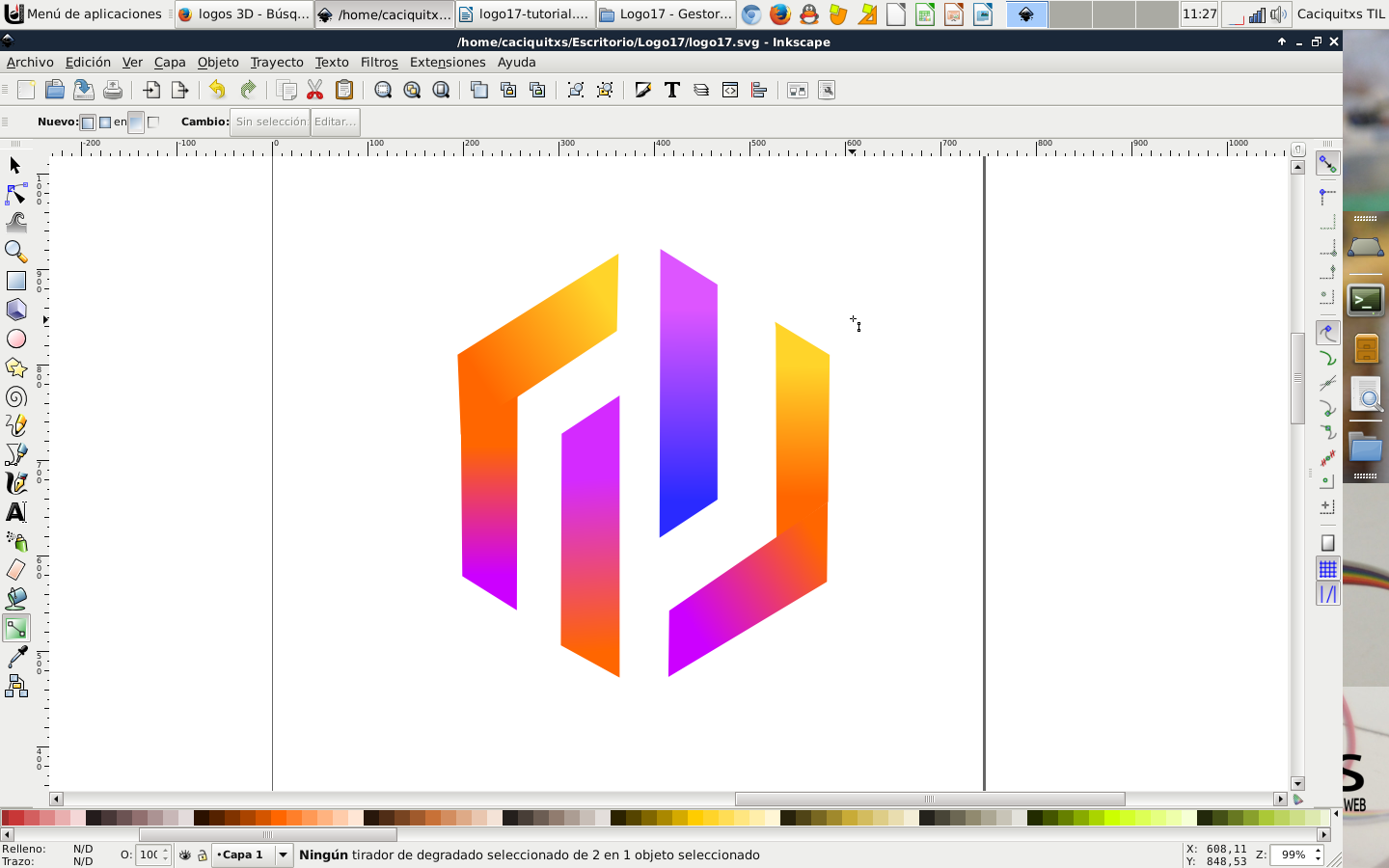Select the Circle/Ellipse tool
Image resolution: width=1389 pixels, height=868 pixels.
(x=15, y=339)
